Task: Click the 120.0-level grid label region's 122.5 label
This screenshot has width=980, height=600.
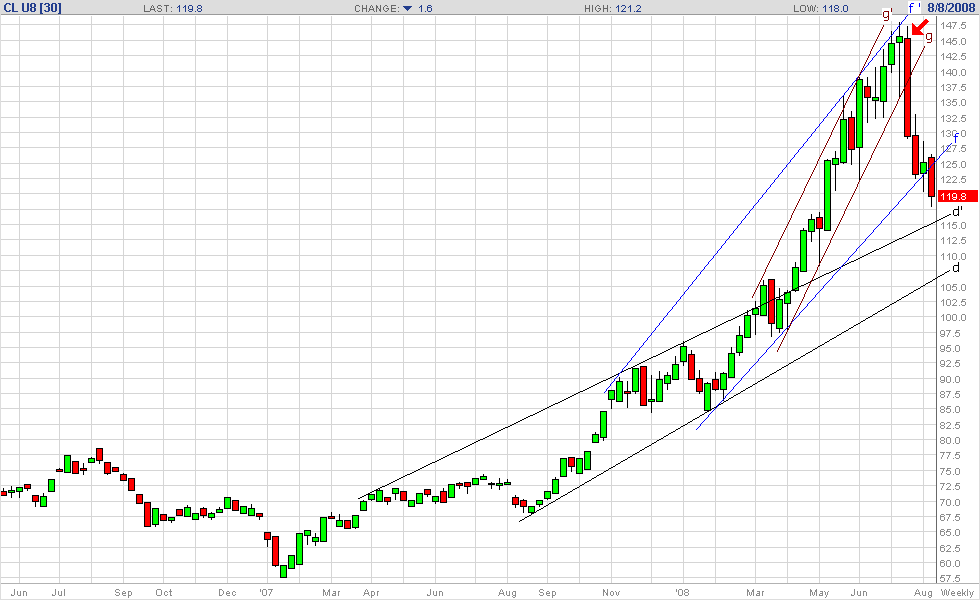Action: click(x=954, y=180)
